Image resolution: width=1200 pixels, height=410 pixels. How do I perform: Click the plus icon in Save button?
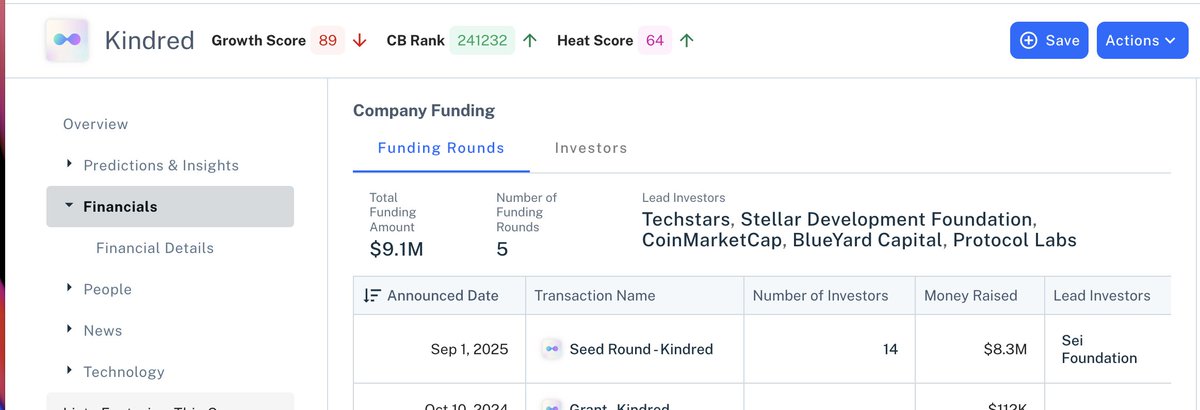1028,41
